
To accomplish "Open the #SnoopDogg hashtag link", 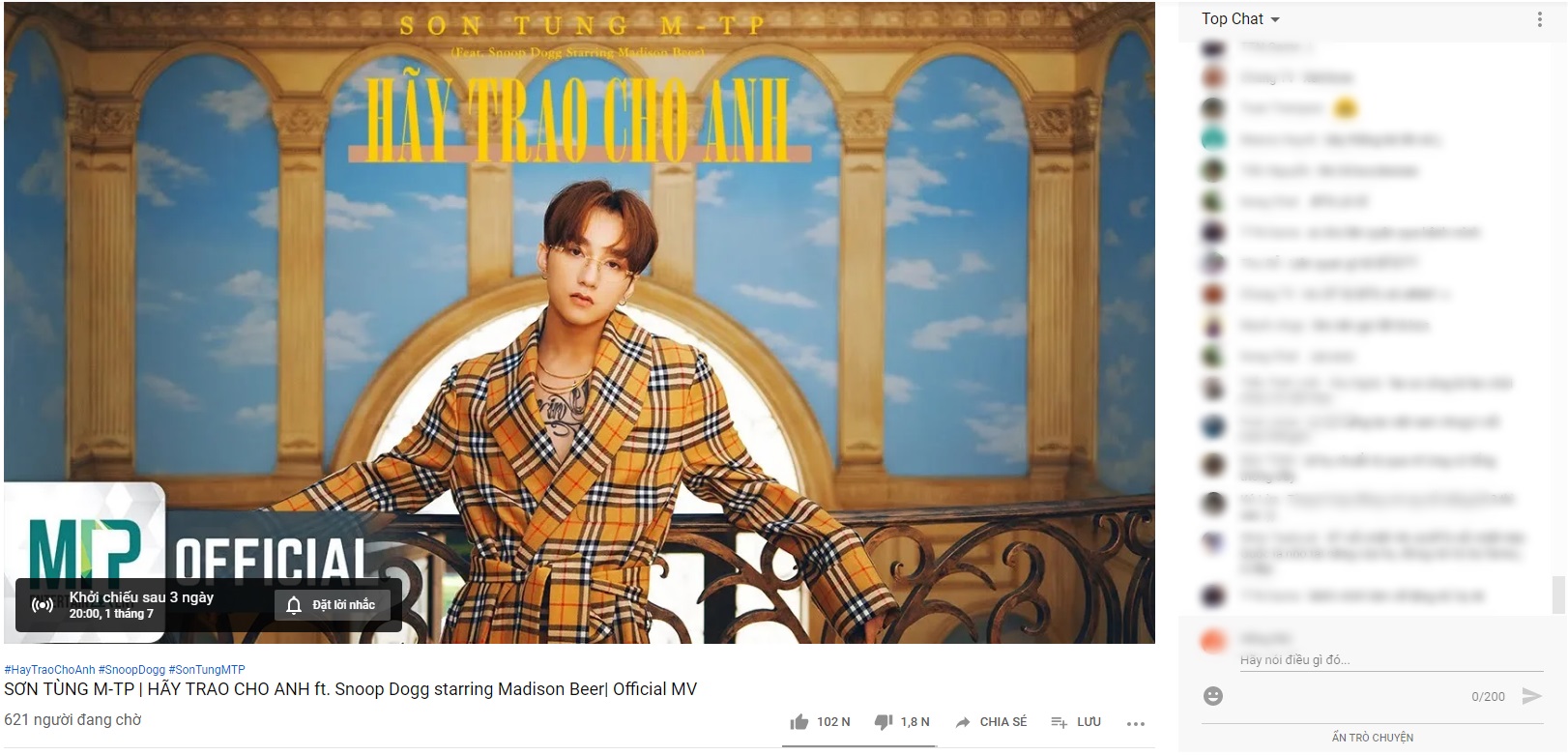I will [131, 669].
